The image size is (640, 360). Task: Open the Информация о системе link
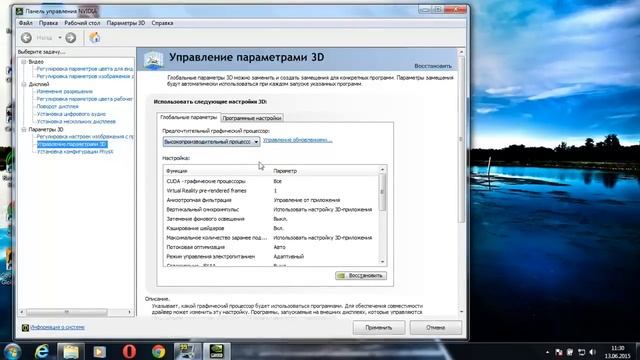point(58,327)
